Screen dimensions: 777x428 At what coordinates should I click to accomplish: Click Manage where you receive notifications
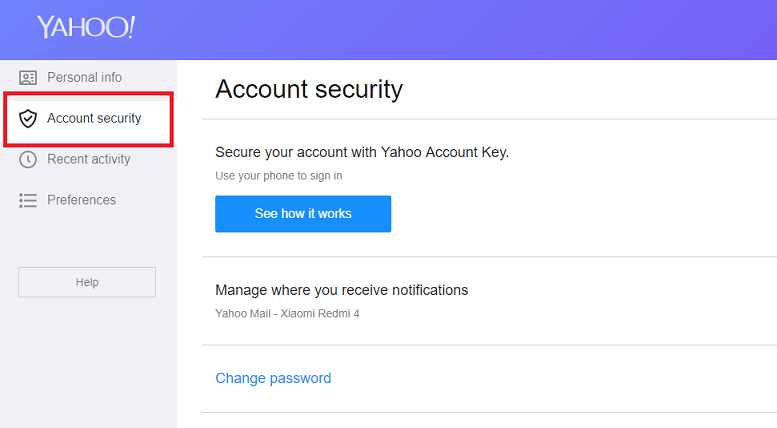pos(341,290)
